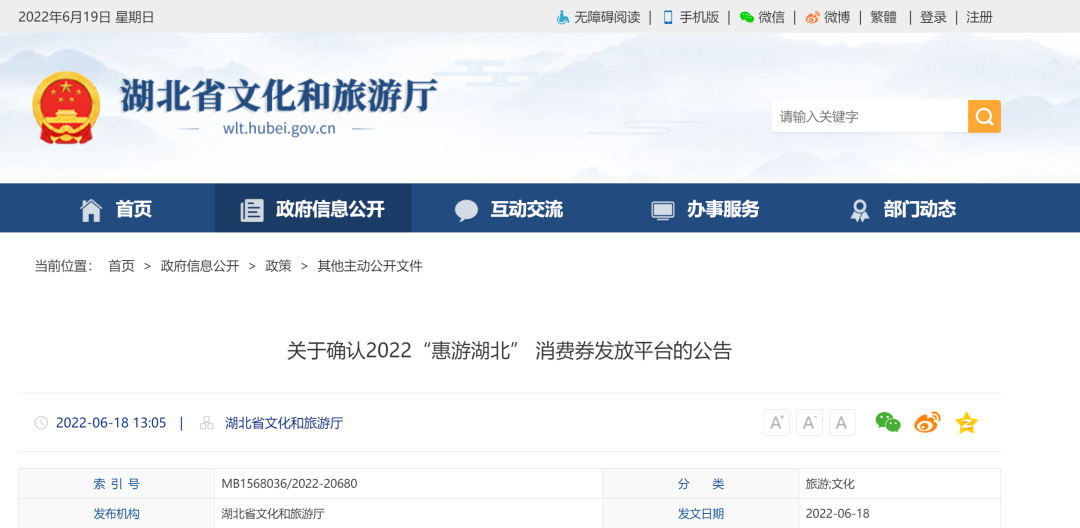Image resolution: width=1080 pixels, height=528 pixels.
Task: Toggle 繁體 traditional Chinese display
Action: pos(884,17)
